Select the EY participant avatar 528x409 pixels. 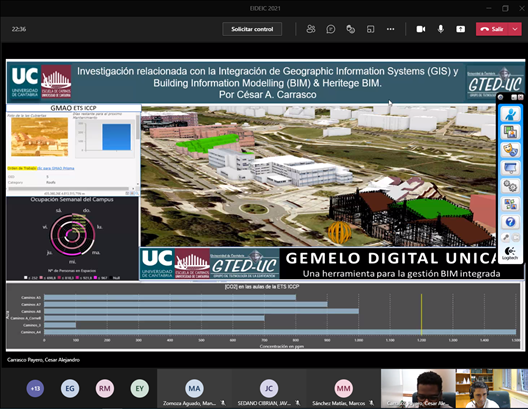pyautogui.click(x=139, y=388)
